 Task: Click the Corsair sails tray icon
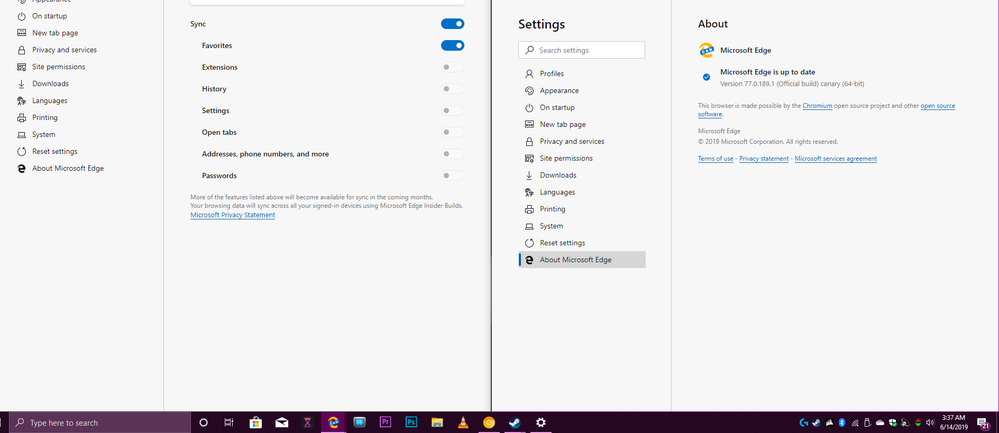pos(829,422)
